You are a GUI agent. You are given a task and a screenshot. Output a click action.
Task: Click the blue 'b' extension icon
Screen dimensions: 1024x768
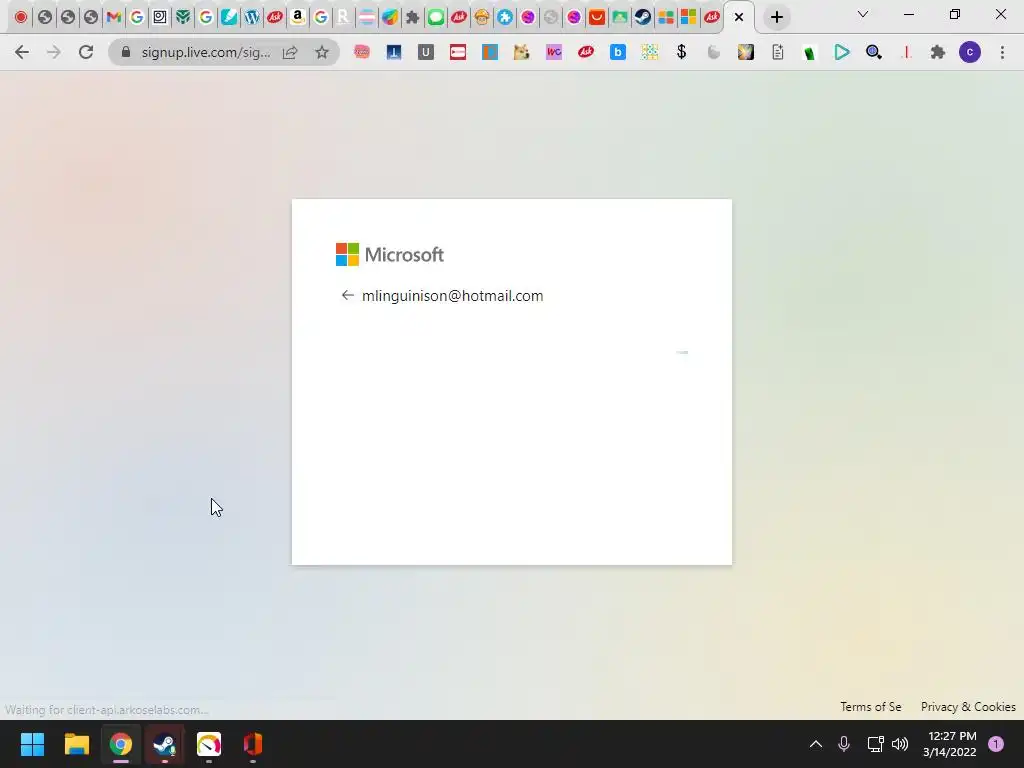click(617, 52)
